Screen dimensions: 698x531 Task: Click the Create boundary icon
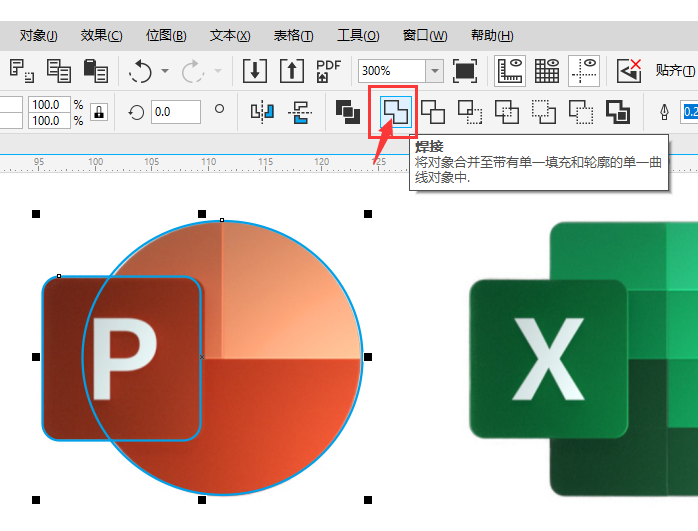[618, 112]
